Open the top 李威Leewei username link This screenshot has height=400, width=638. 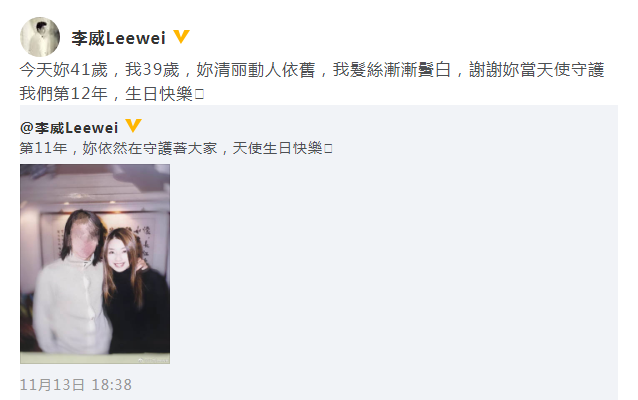pyautogui.click(x=118, y=38)
